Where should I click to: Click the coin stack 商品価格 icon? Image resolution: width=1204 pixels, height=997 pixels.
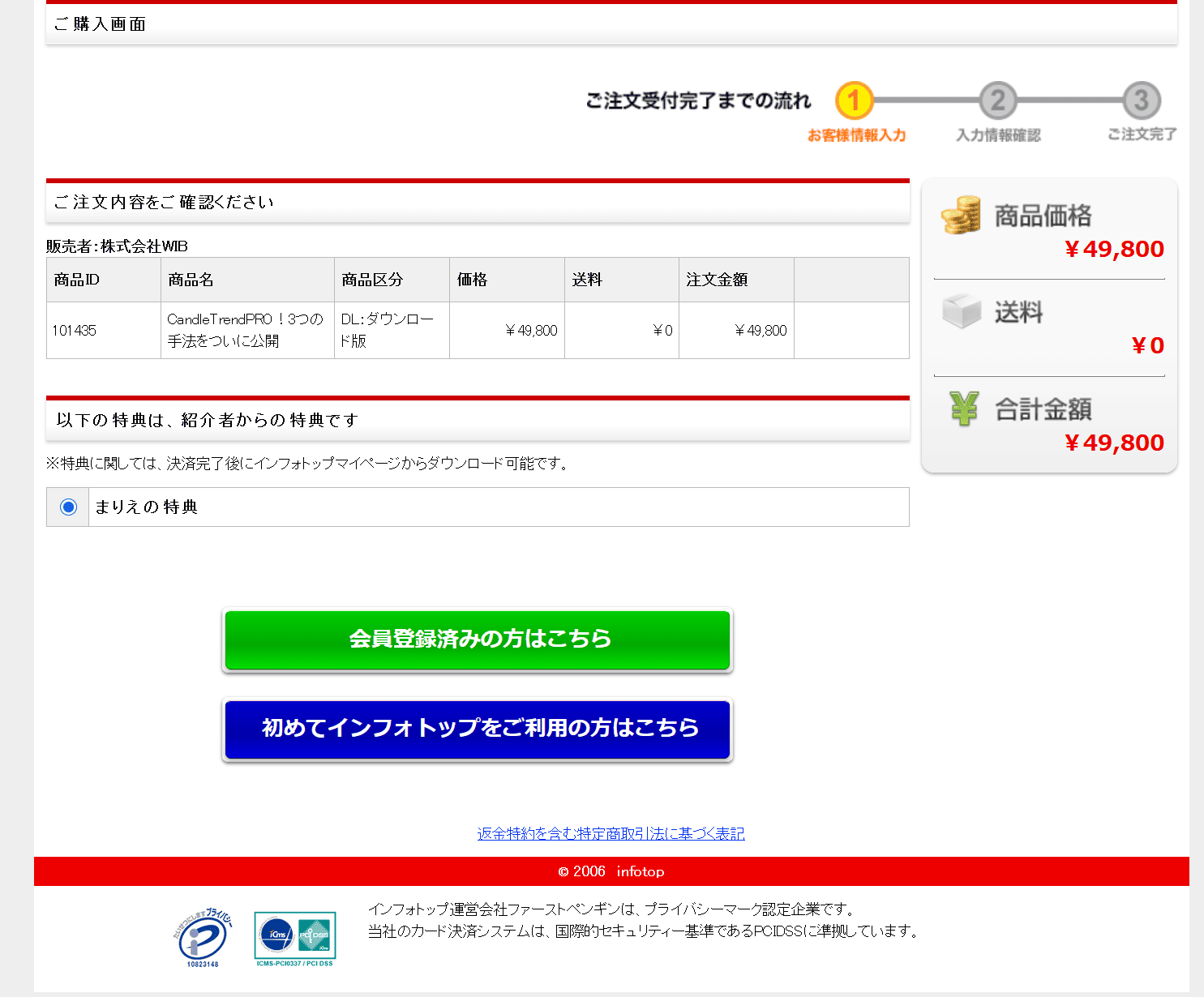coord(962,215)
